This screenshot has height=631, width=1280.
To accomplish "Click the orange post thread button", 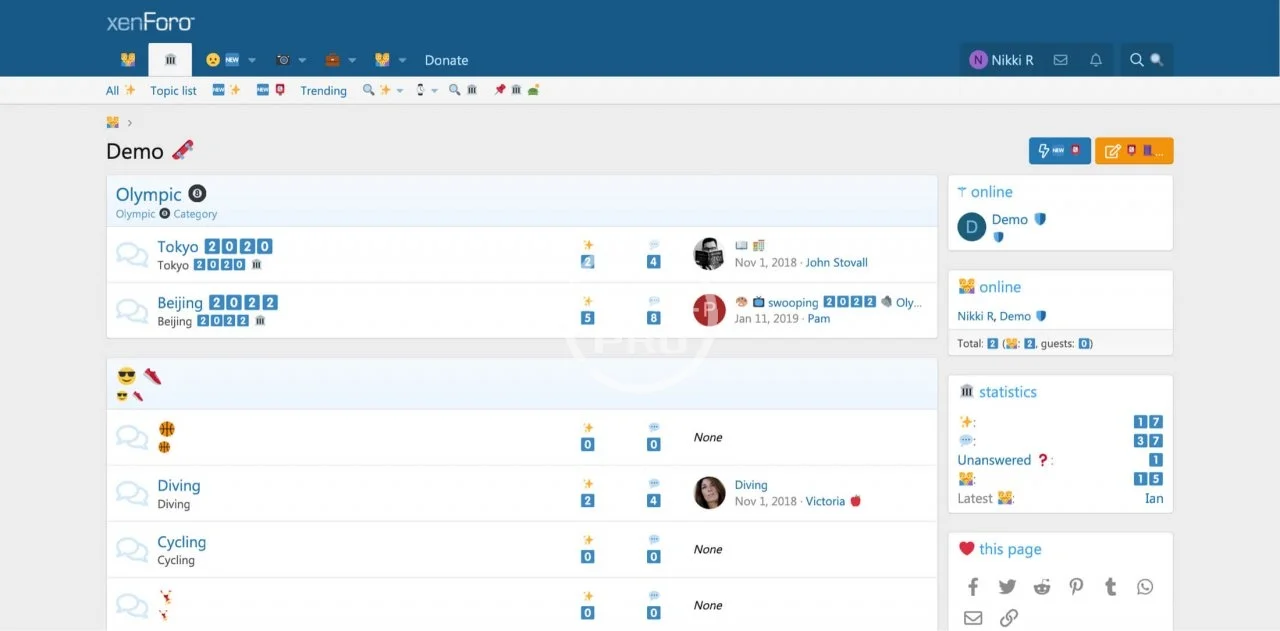I will [1134, 151].
